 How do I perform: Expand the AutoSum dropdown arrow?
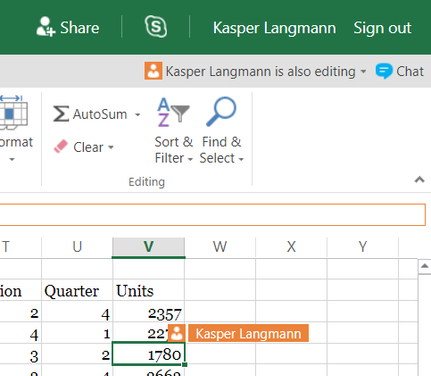pyautogui.click(x=137, y=115)
